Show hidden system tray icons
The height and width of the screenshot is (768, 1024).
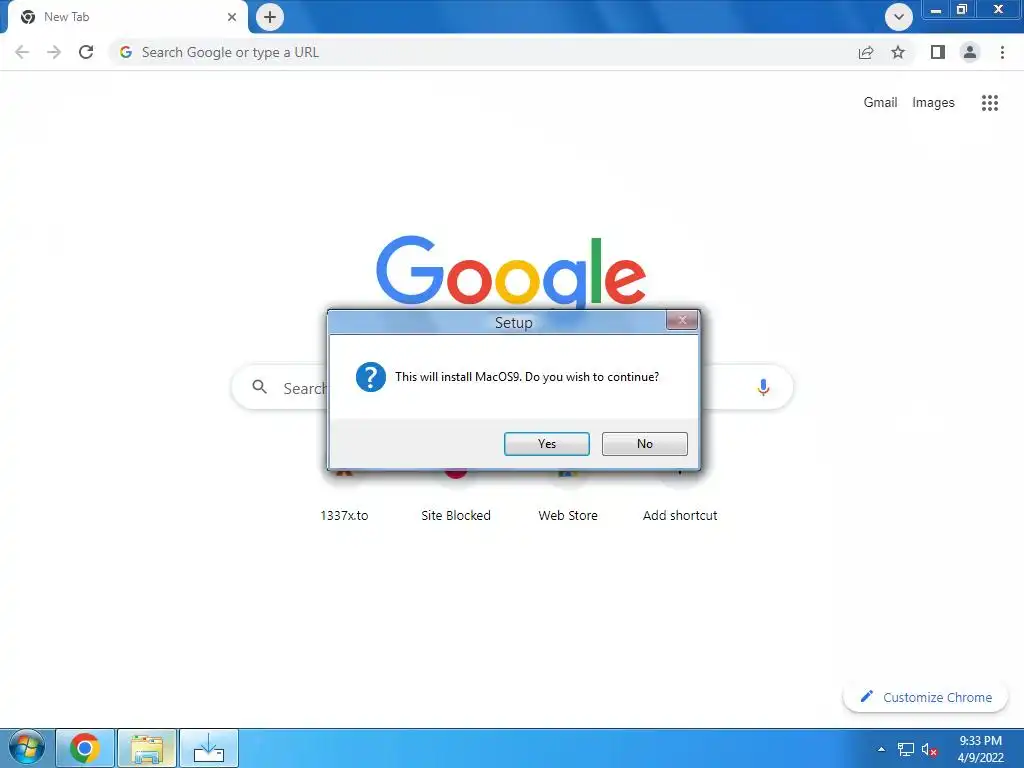click(x=881, y=749)
